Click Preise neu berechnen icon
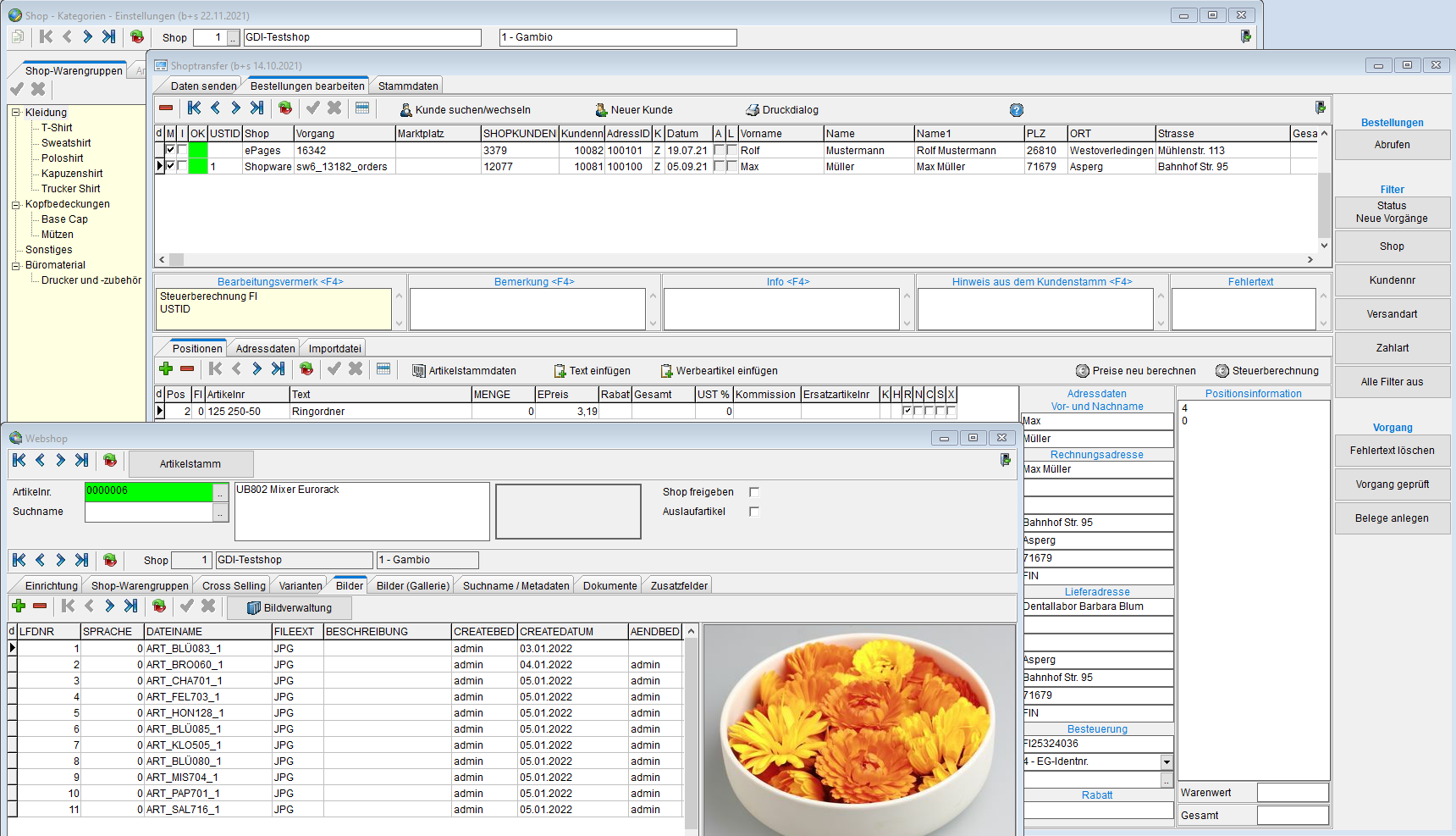The height and width of the screenshot is (836, 1456). pyautogui.click(x=1082, y=371)
